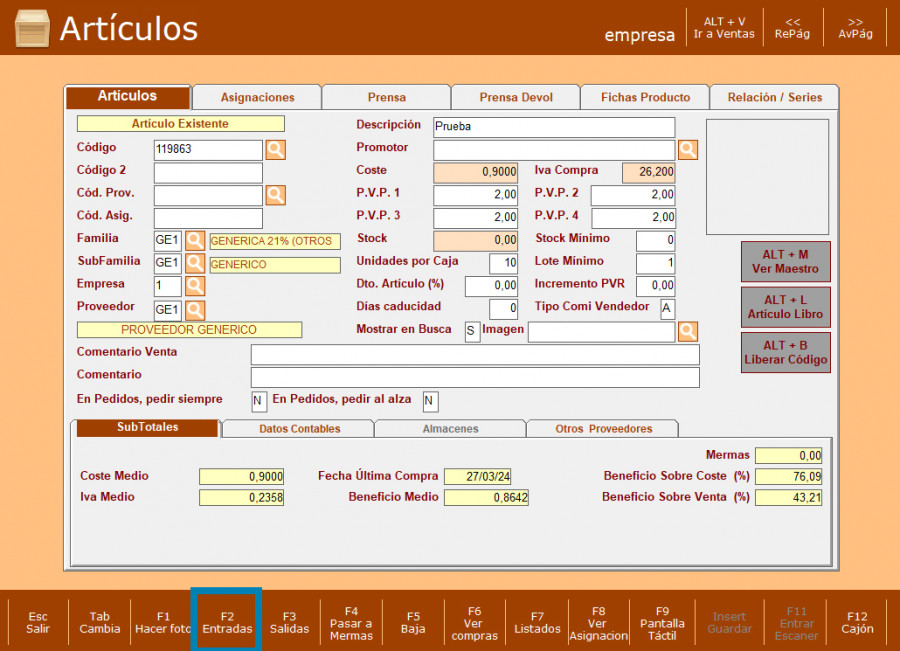Open the Familia lookup search icon
Image resolution: width=900 pixels, height=651 pixels.
pyautogui.click(x=195, y=241)
